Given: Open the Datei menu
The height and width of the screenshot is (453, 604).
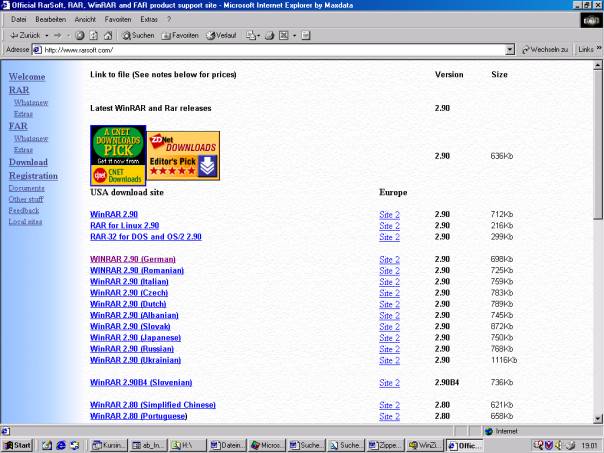Looking at the screenshot, I should point(18,19).
